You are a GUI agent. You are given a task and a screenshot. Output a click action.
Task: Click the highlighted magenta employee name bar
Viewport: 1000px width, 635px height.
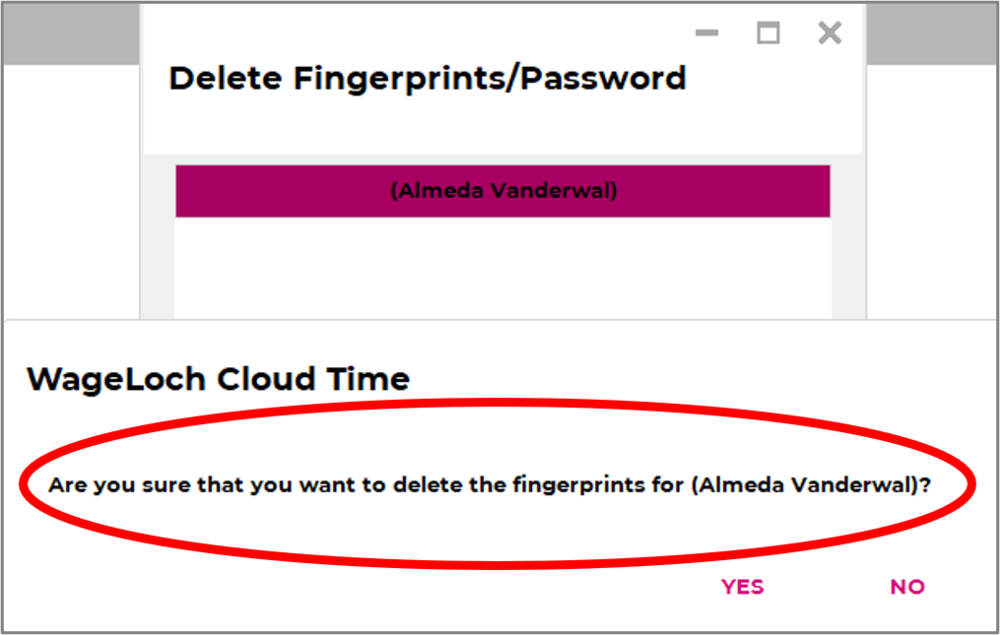pos(502,191)
